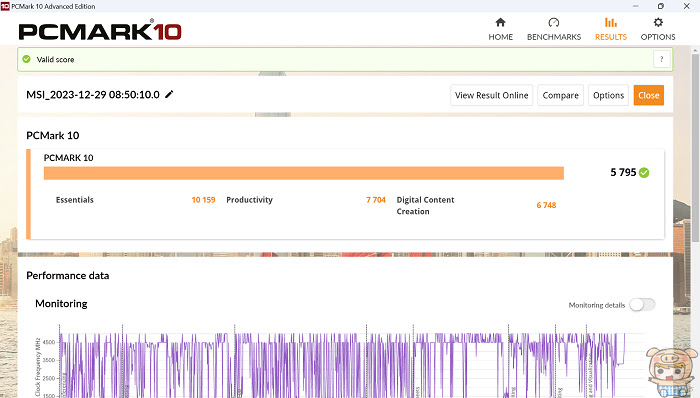
Task: Select the Productivity score 7 704
Action: [375, 200]
